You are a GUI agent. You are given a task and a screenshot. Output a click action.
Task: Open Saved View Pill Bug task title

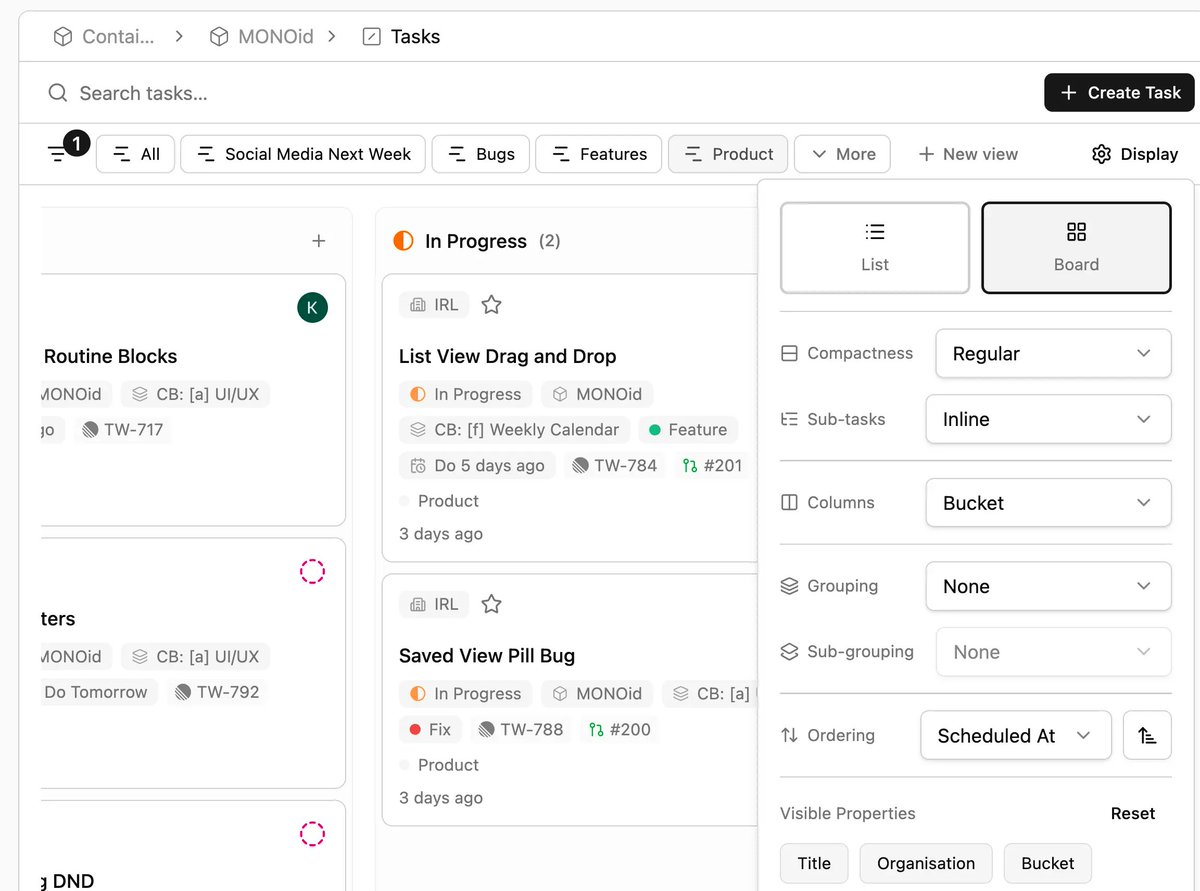pyautogui.click(x=487, y=656)
